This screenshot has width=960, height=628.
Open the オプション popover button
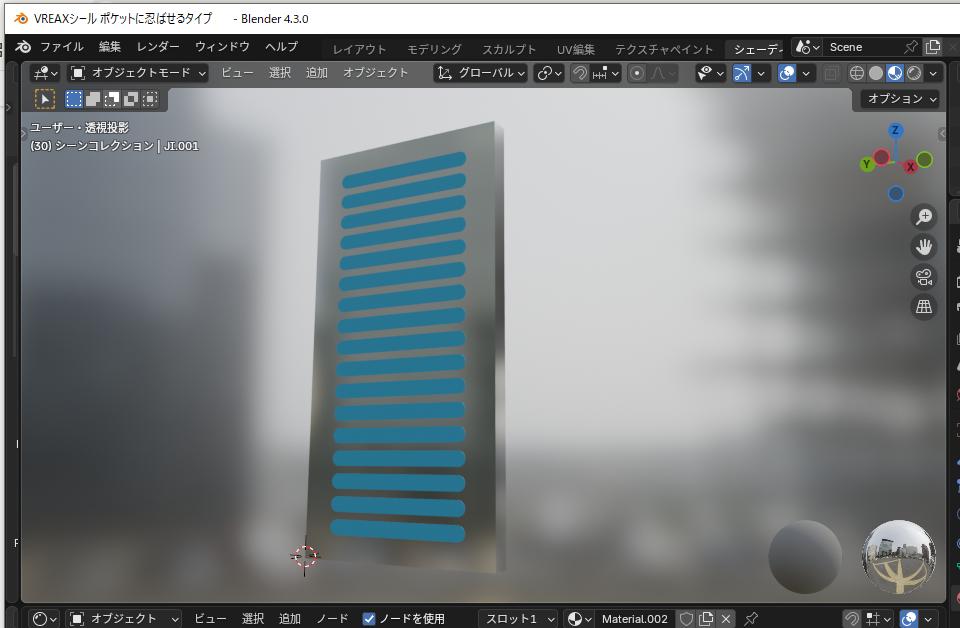901,99
